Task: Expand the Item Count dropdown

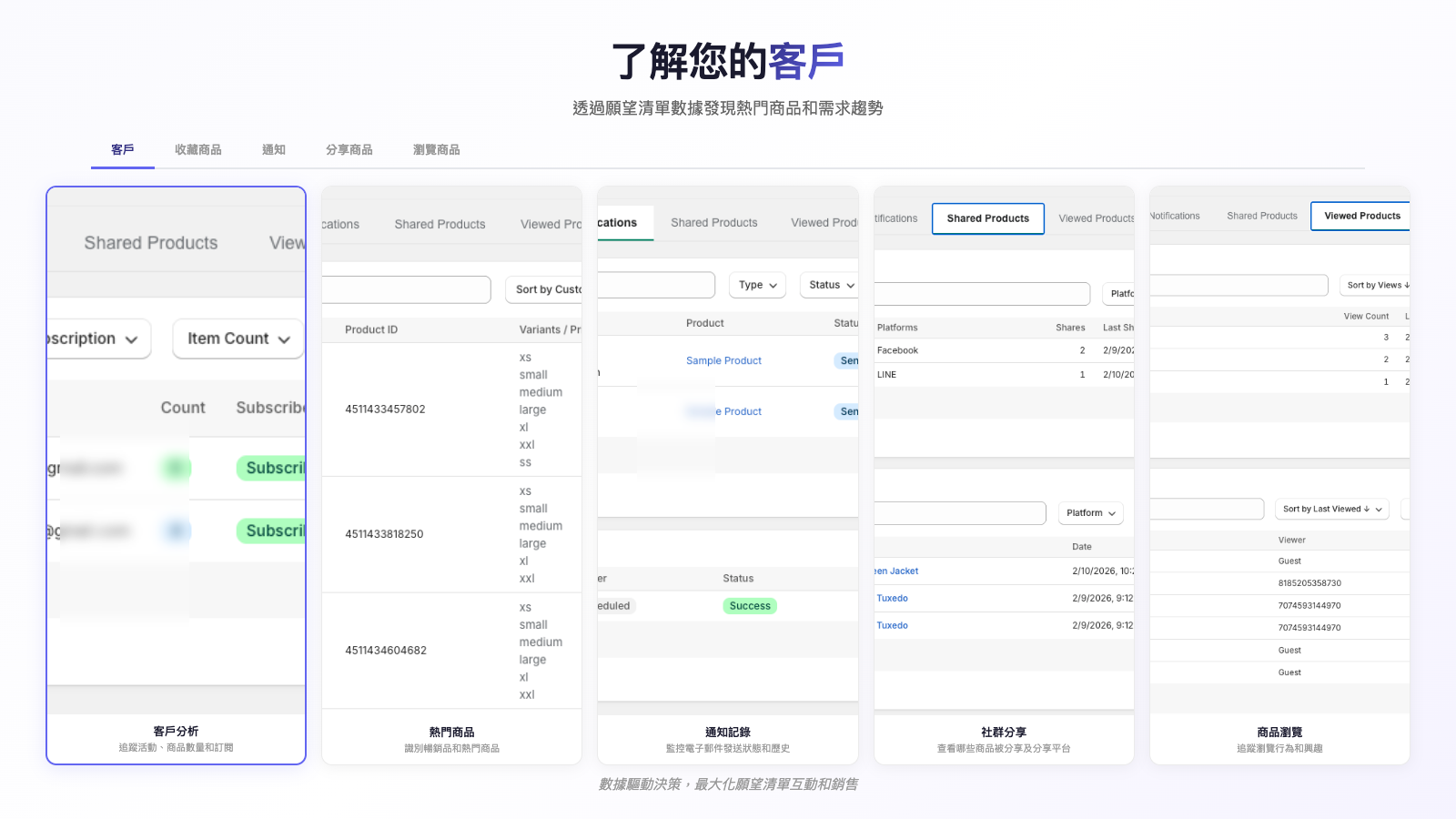Action: 238,339
